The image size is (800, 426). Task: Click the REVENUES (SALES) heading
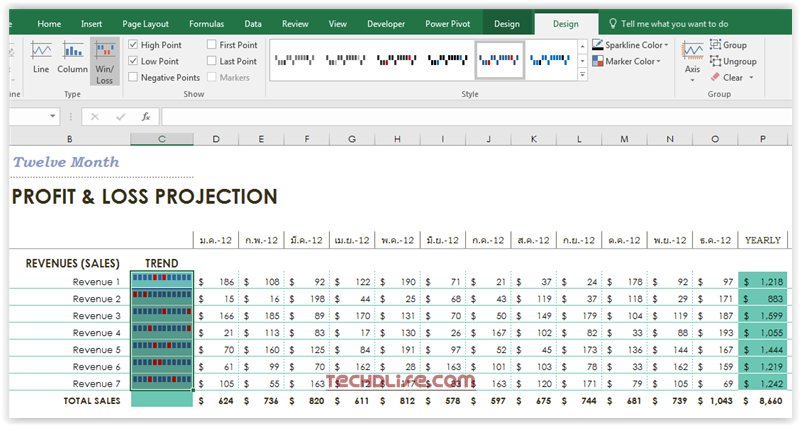72,263
